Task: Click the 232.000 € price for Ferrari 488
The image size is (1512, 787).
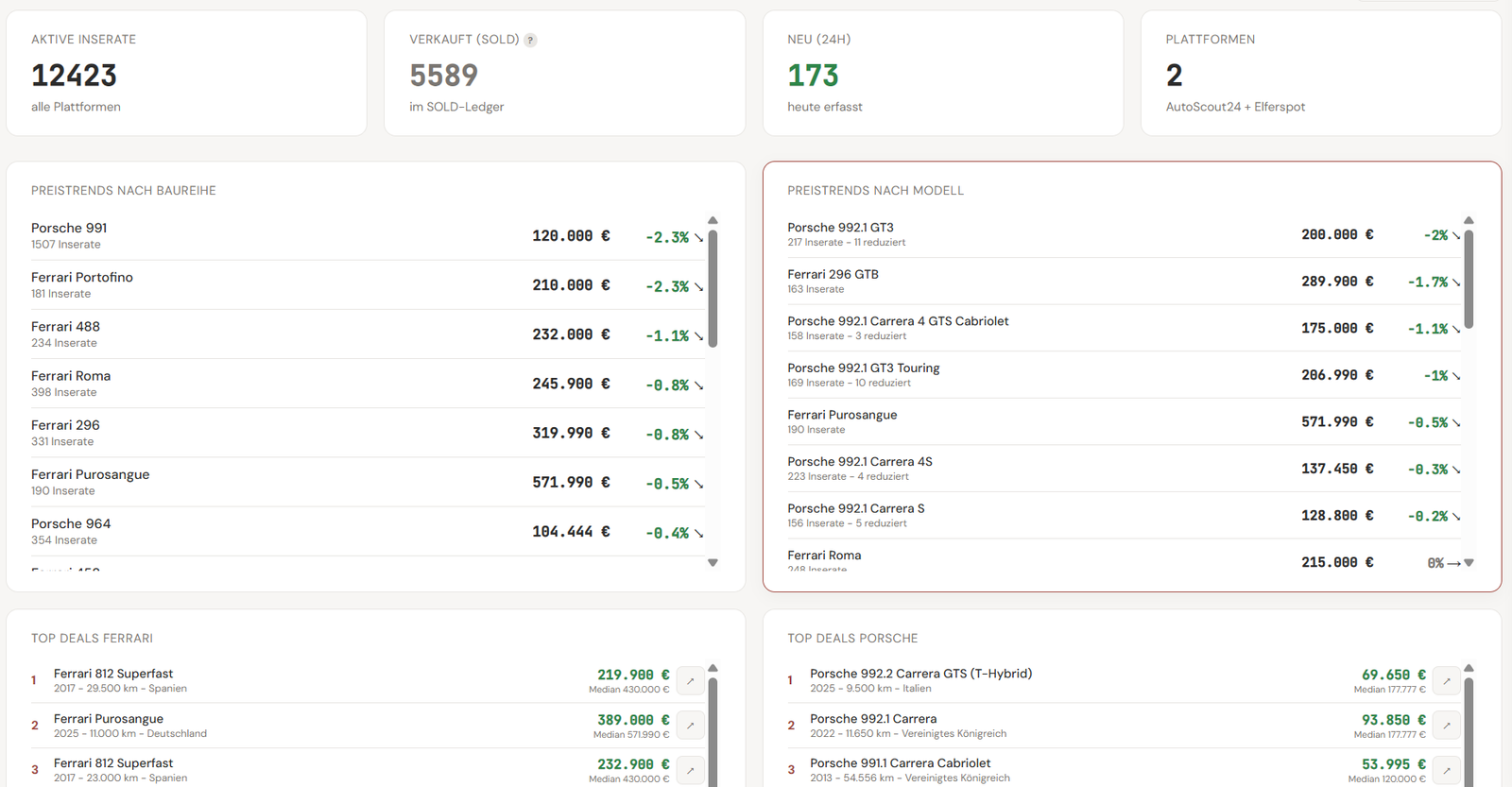Action: 571,334
